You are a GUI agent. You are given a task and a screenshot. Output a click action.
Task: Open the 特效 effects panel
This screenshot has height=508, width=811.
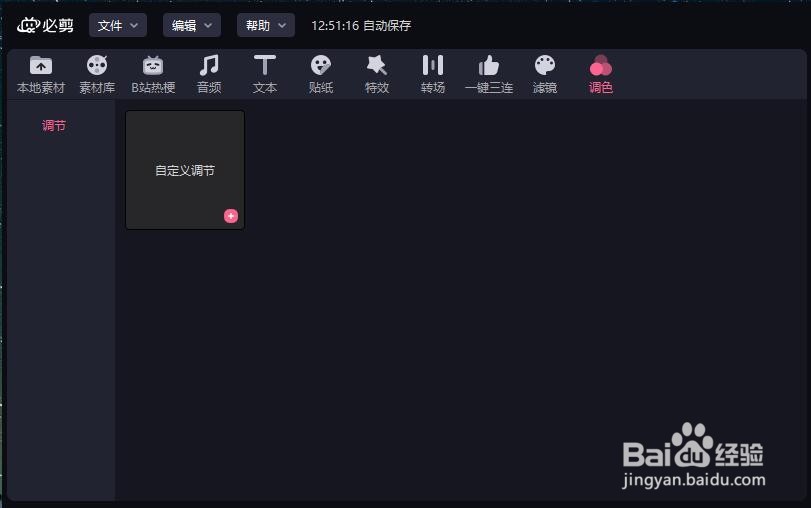point(377,74)
